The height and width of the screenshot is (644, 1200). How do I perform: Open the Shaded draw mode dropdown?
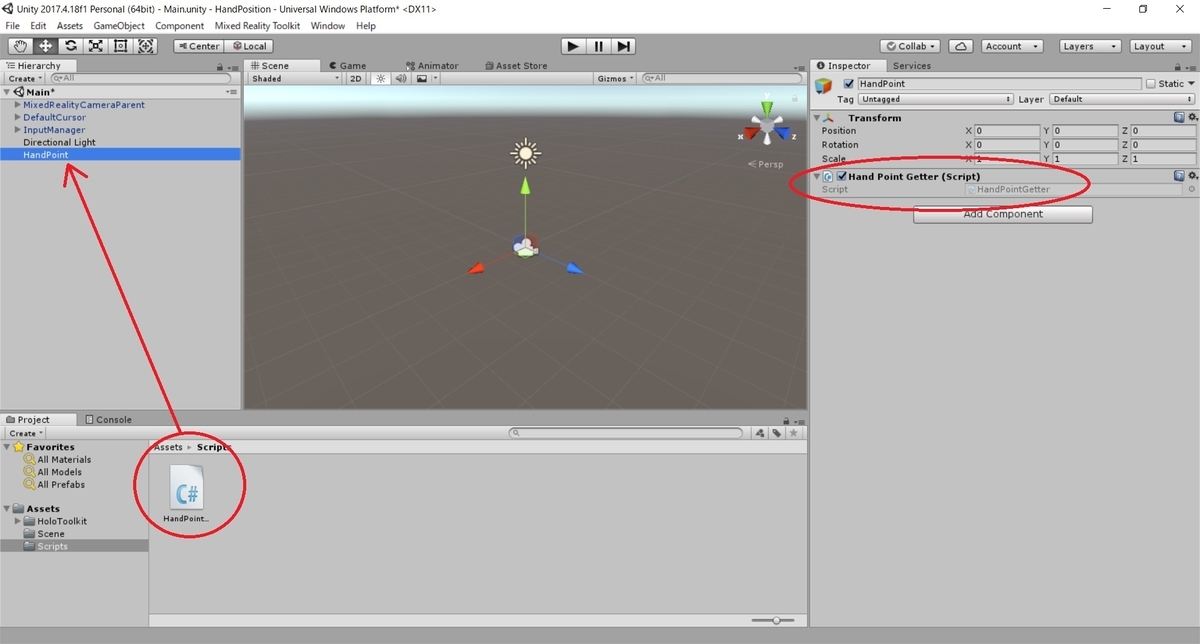294,78
